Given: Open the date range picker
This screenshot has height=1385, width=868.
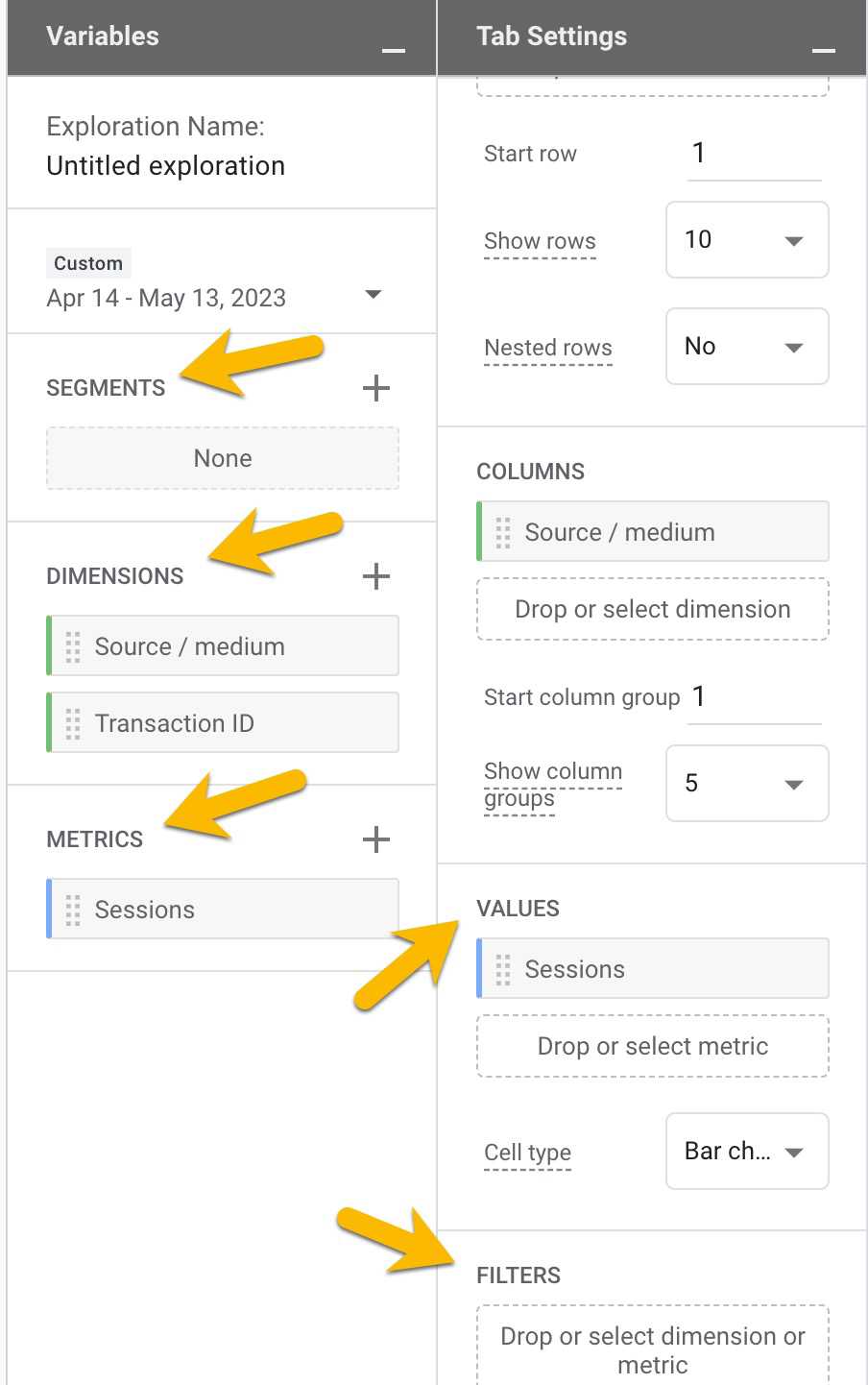Looking at the screenshot, I should coord(374,295).
